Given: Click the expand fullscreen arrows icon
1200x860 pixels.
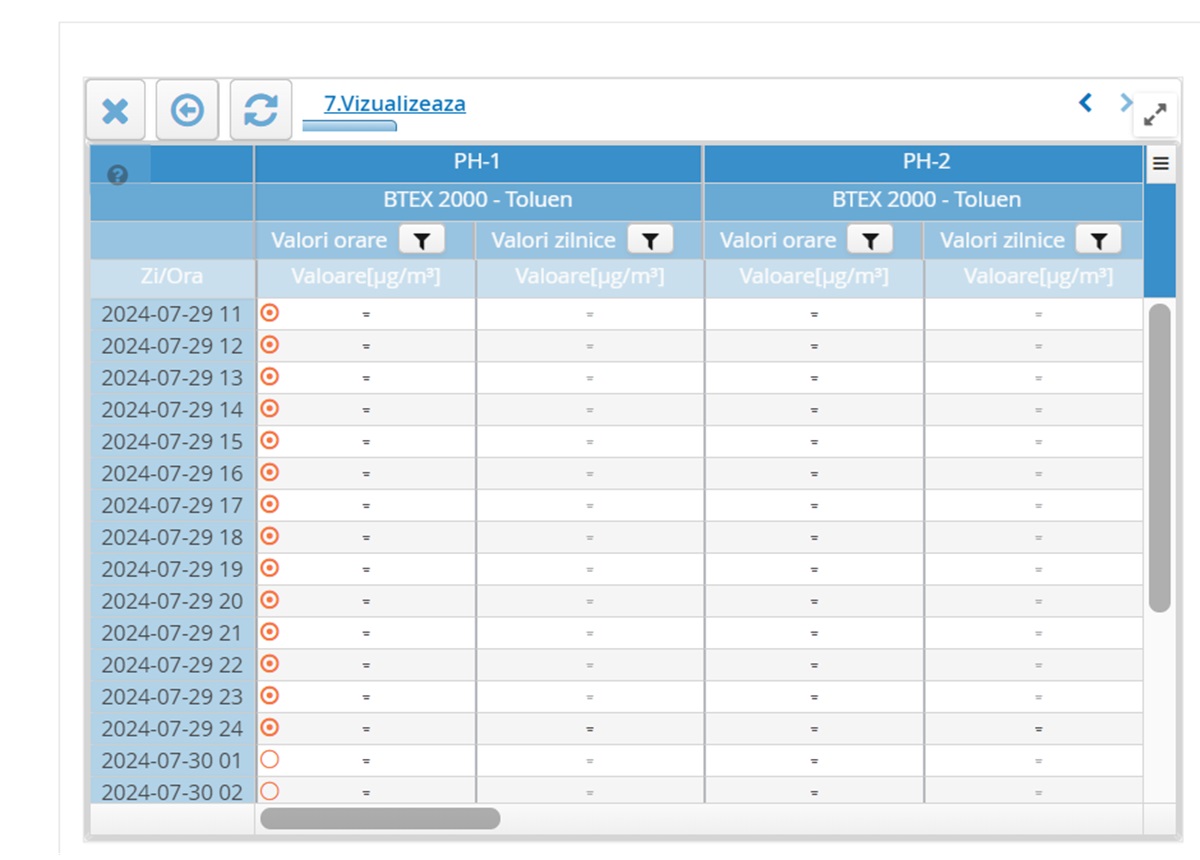Looking at the screenshot, I should click(1155, 115).
